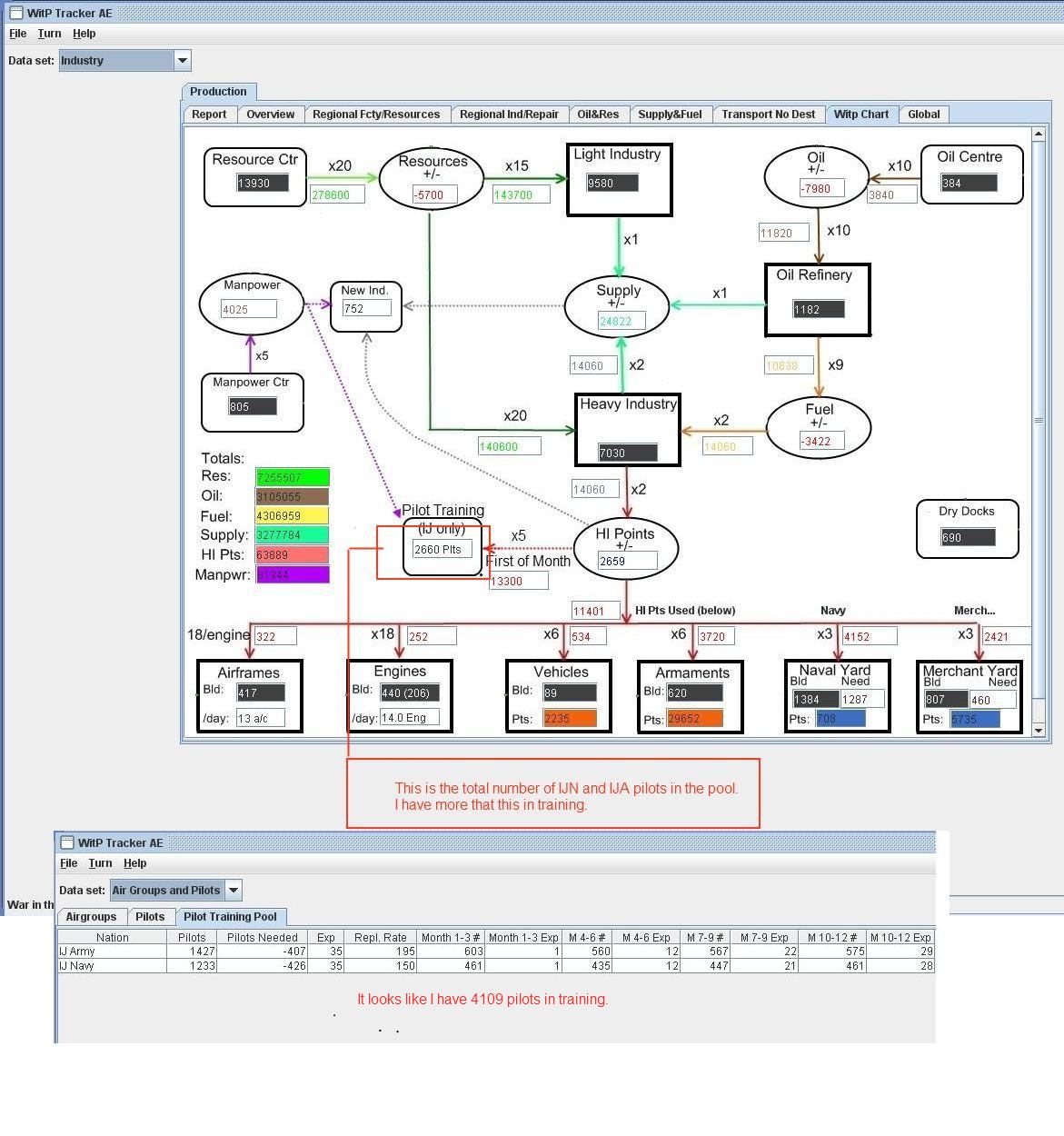Image resolution: width=1064 pixels, height=1136 pixels.
Task: Select the IJ Army table row
Action: 496,952
